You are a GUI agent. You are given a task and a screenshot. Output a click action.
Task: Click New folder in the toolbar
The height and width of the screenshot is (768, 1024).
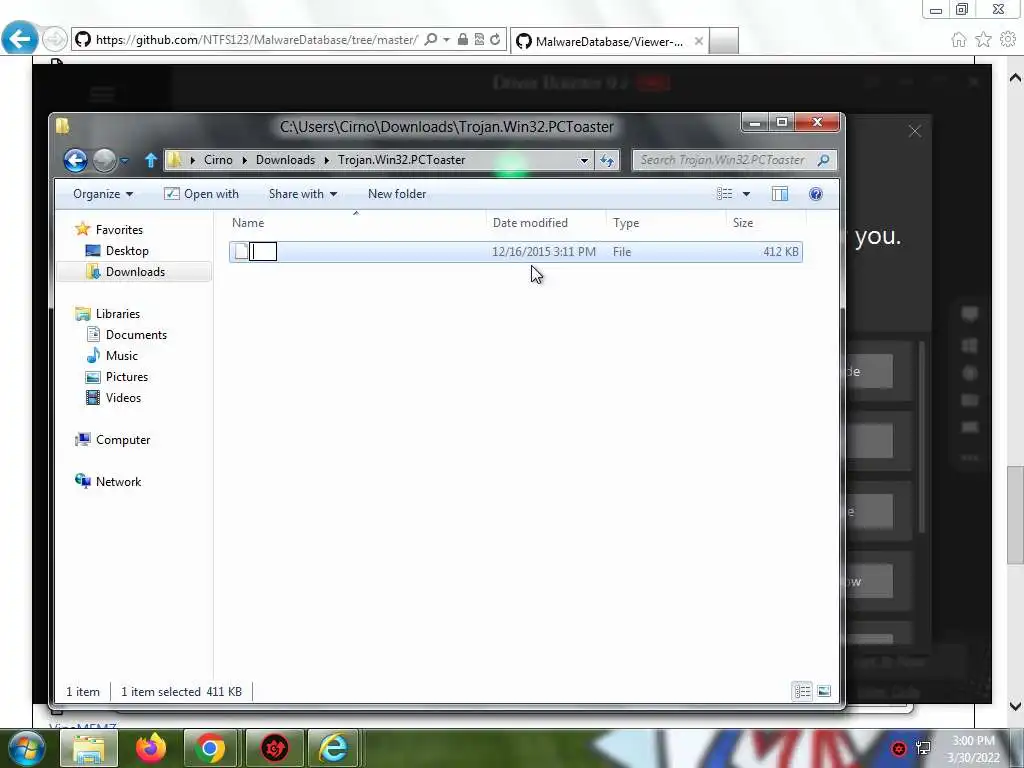click(x=397, y=194)
